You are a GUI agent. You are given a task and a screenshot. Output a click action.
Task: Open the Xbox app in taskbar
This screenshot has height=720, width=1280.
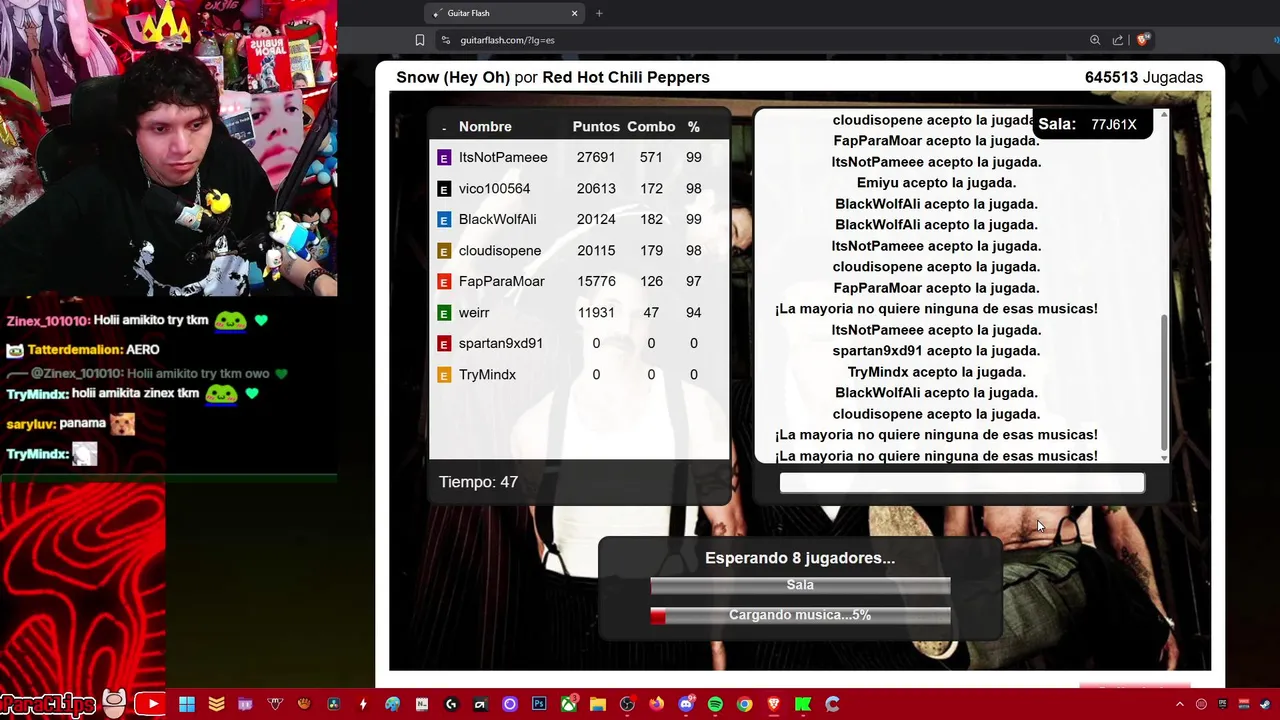(569, 704)
